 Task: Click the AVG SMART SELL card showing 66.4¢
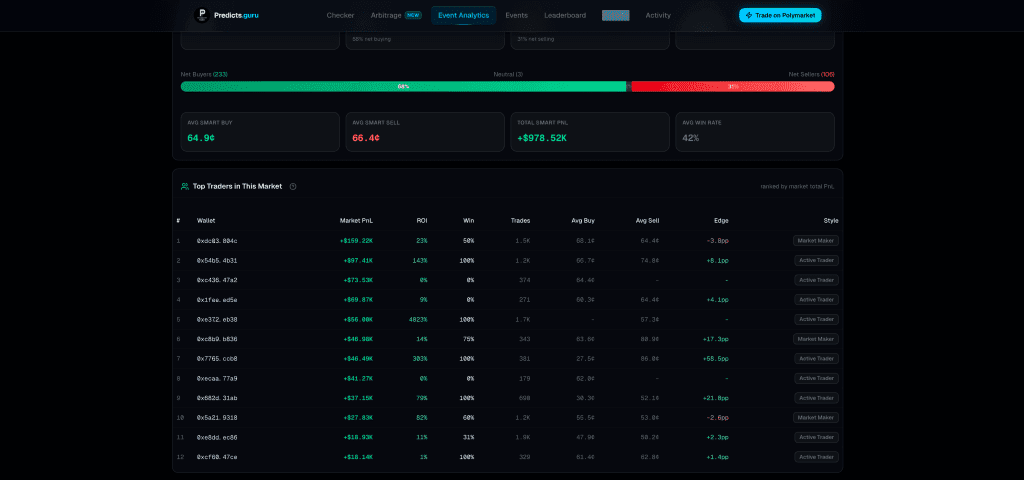pyautogui.click(x=425, y=132)
